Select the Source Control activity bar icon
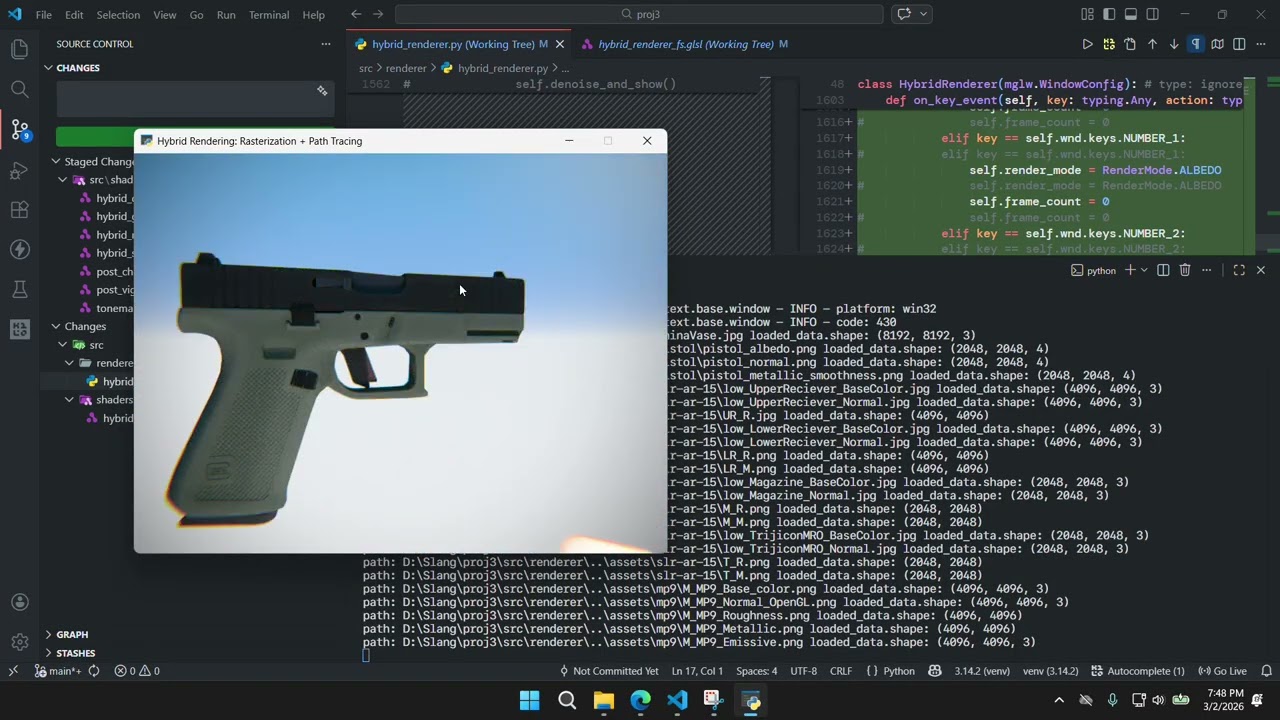Viewport: 1280px width, 720px height. click(x=19, y=129)
